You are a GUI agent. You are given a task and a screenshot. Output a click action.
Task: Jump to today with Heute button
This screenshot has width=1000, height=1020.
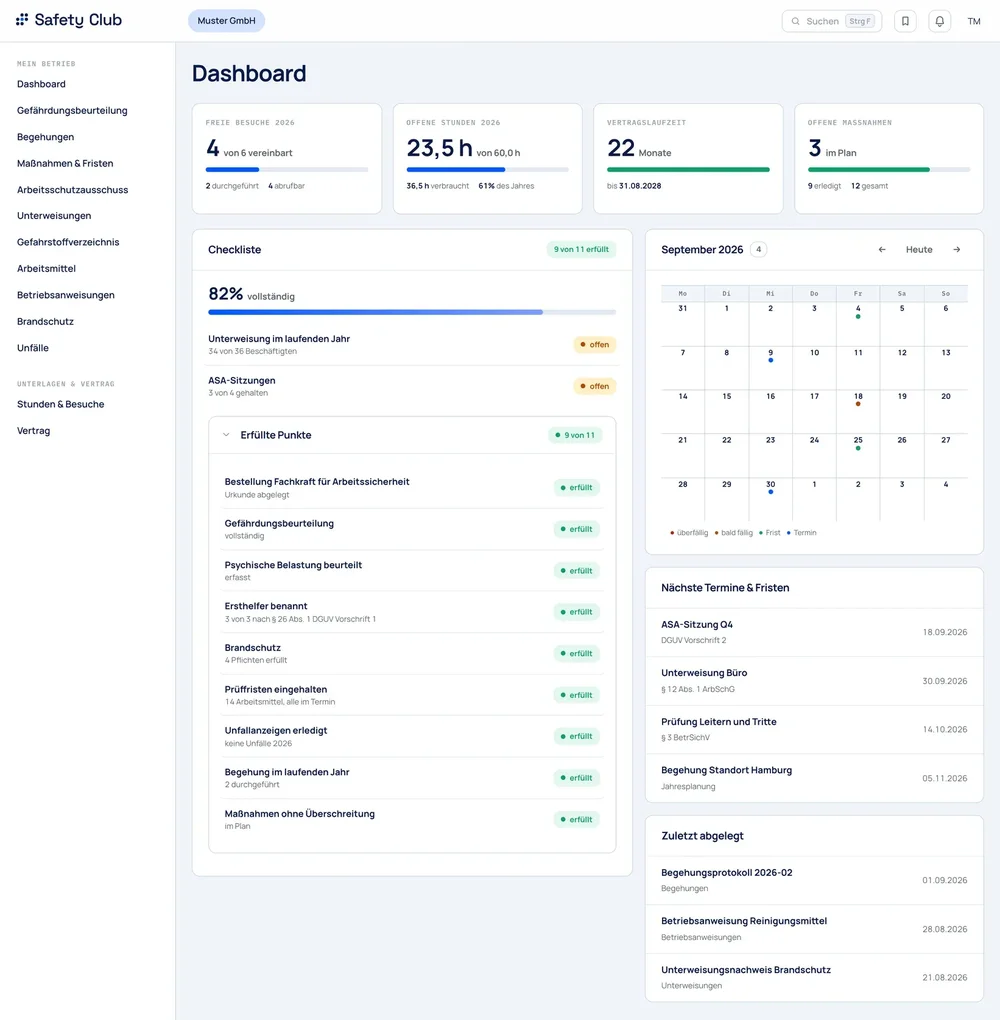pos(919,249)
